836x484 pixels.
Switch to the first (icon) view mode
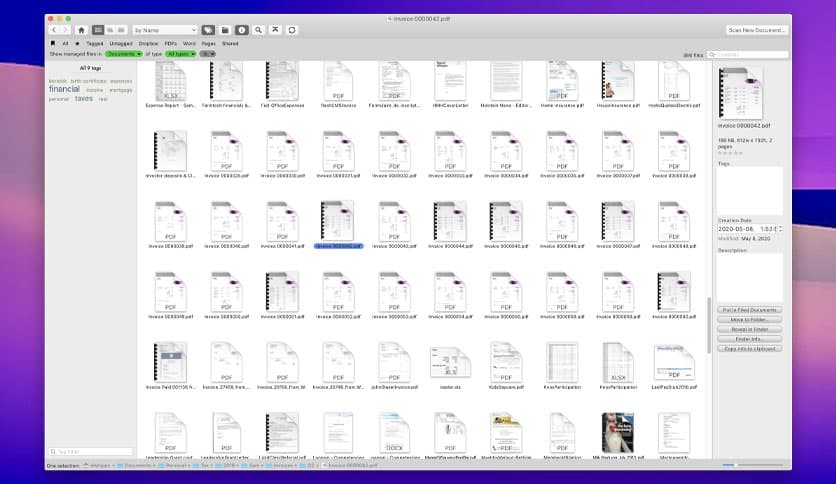pos(98,30)
